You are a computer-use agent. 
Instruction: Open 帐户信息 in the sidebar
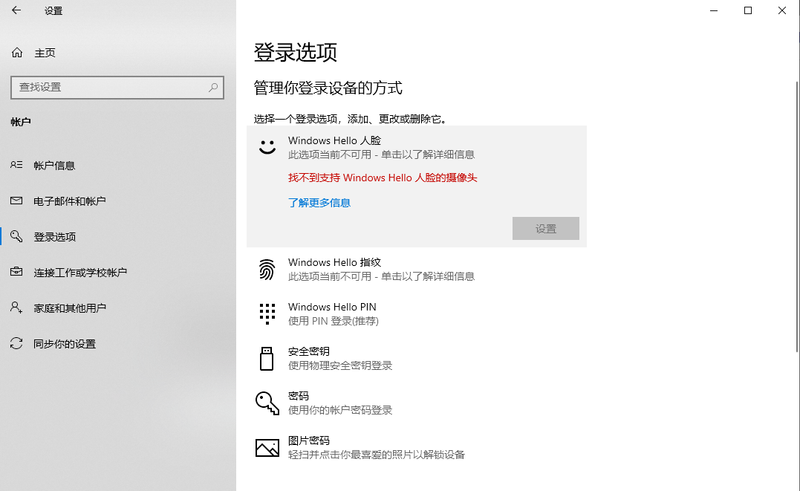(x=54, y=165)
